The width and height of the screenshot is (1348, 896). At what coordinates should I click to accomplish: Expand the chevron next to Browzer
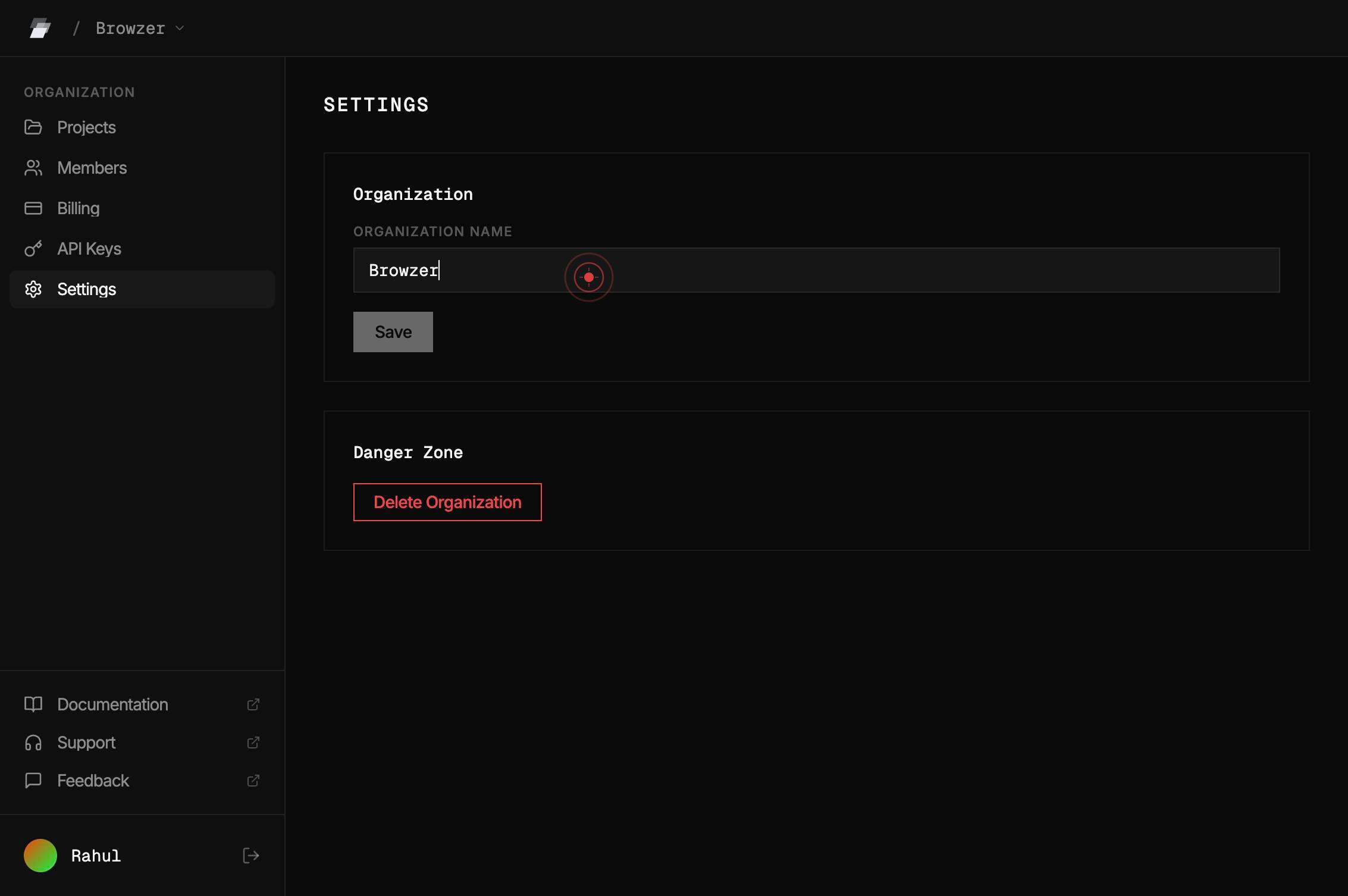tap(180, 28)
